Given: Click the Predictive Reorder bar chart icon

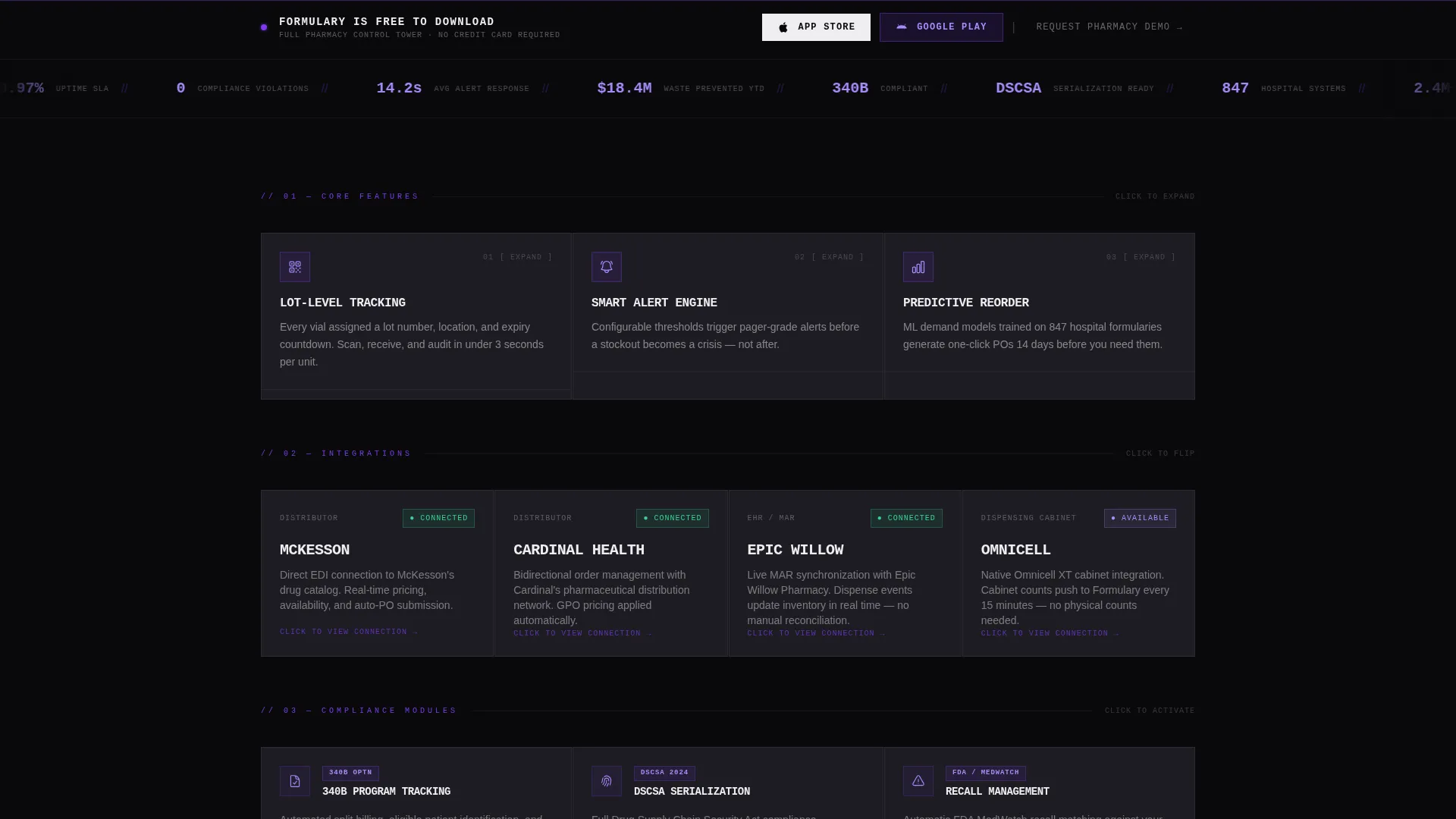Looking at the screenshot, I should pyautogui.click(x=918, y=267).
